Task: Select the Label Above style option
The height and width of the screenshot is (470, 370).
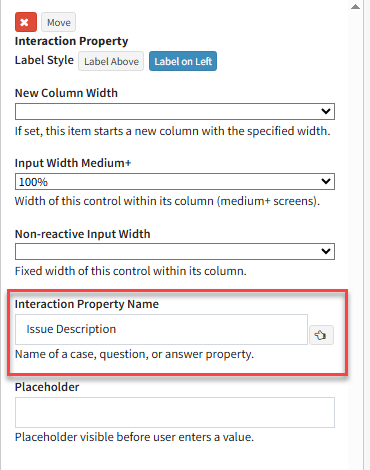Action: (x=111, y=61)
